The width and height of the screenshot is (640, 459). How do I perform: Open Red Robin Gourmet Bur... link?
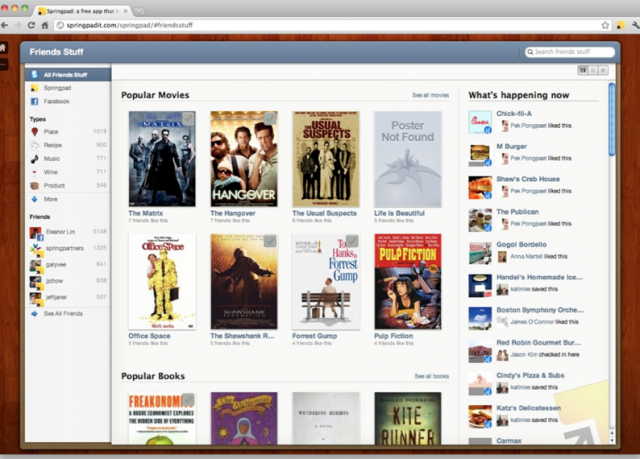coord(538,343)
